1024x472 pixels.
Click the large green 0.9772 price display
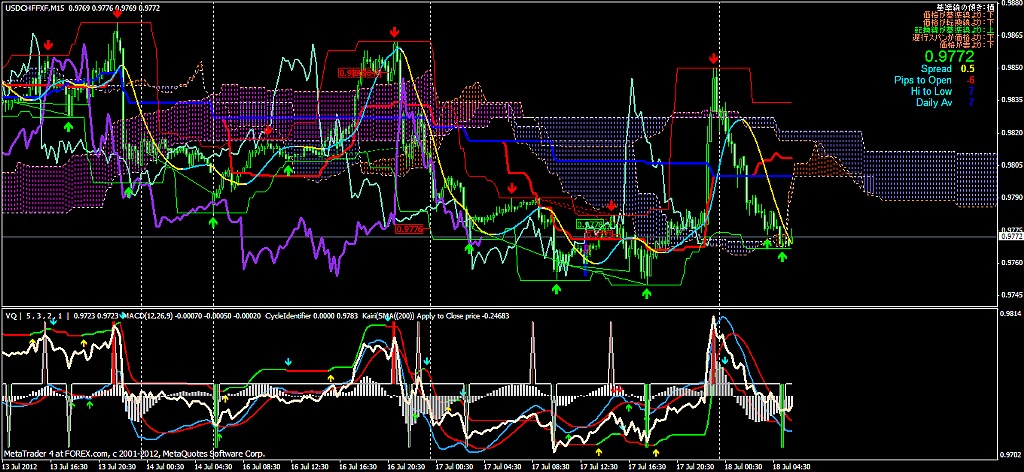pos(949,56)
